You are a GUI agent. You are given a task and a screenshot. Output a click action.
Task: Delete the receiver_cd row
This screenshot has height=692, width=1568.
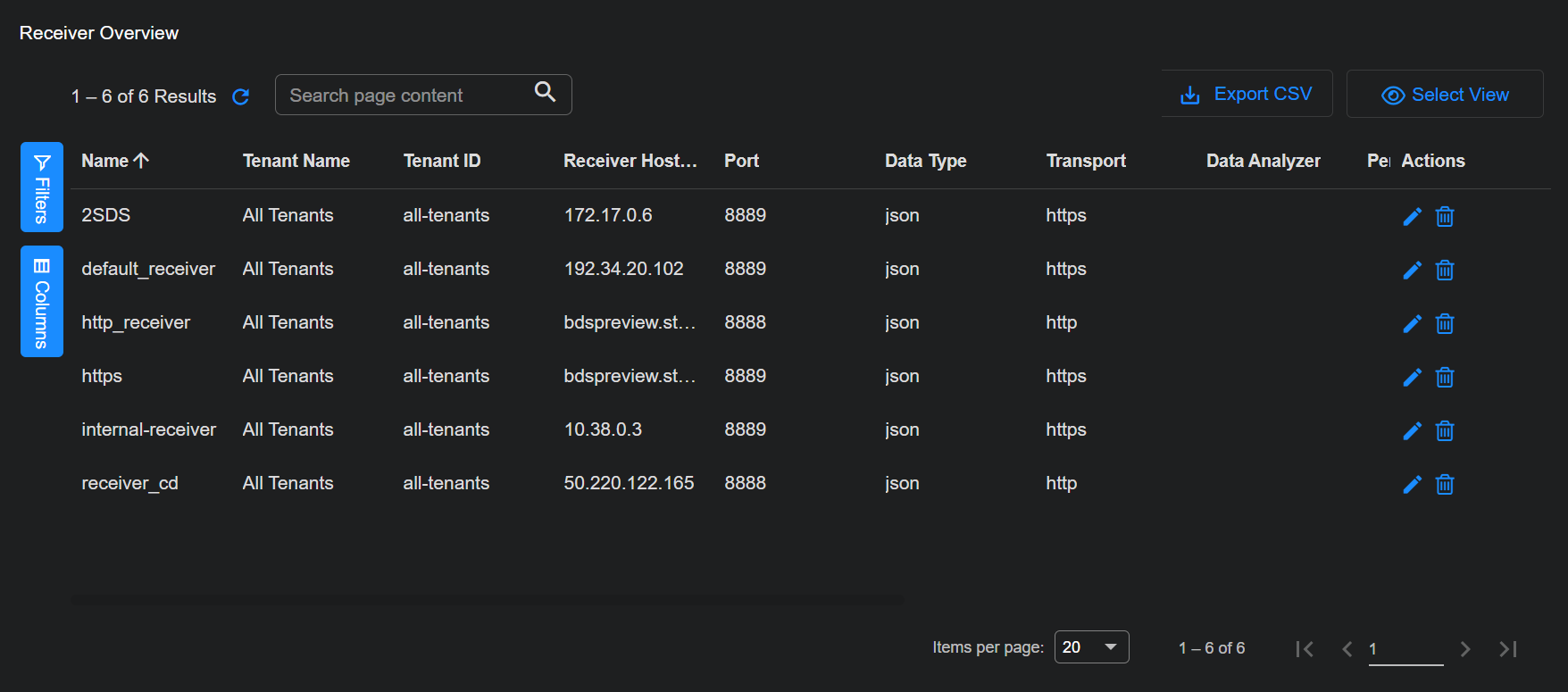pos(1445,485)
